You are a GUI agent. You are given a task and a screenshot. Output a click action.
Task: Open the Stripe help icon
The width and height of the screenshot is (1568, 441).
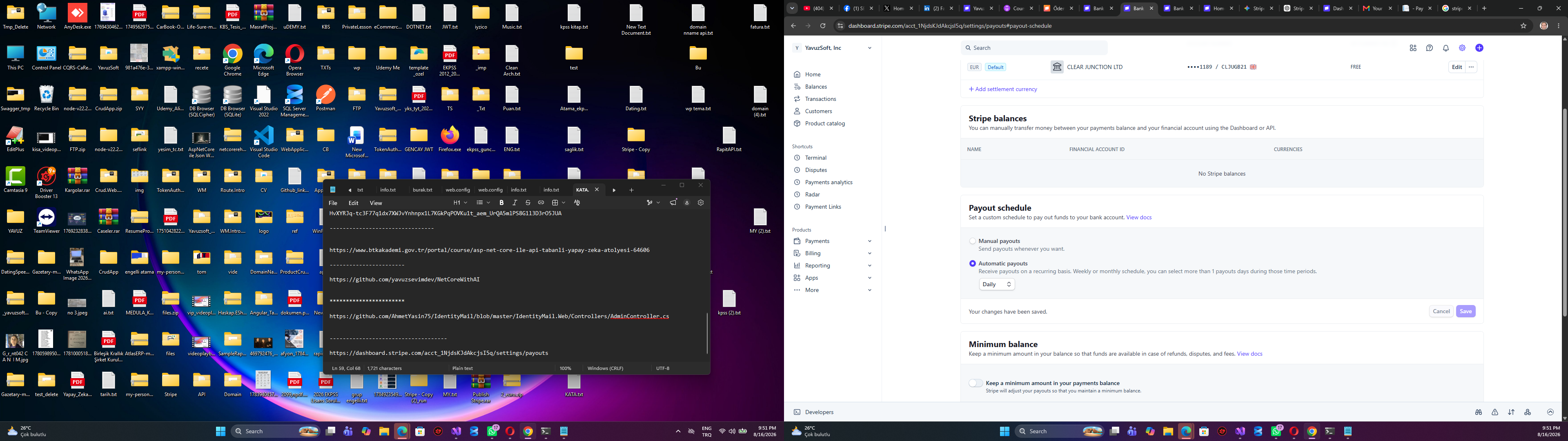[x=1429, y=48]
